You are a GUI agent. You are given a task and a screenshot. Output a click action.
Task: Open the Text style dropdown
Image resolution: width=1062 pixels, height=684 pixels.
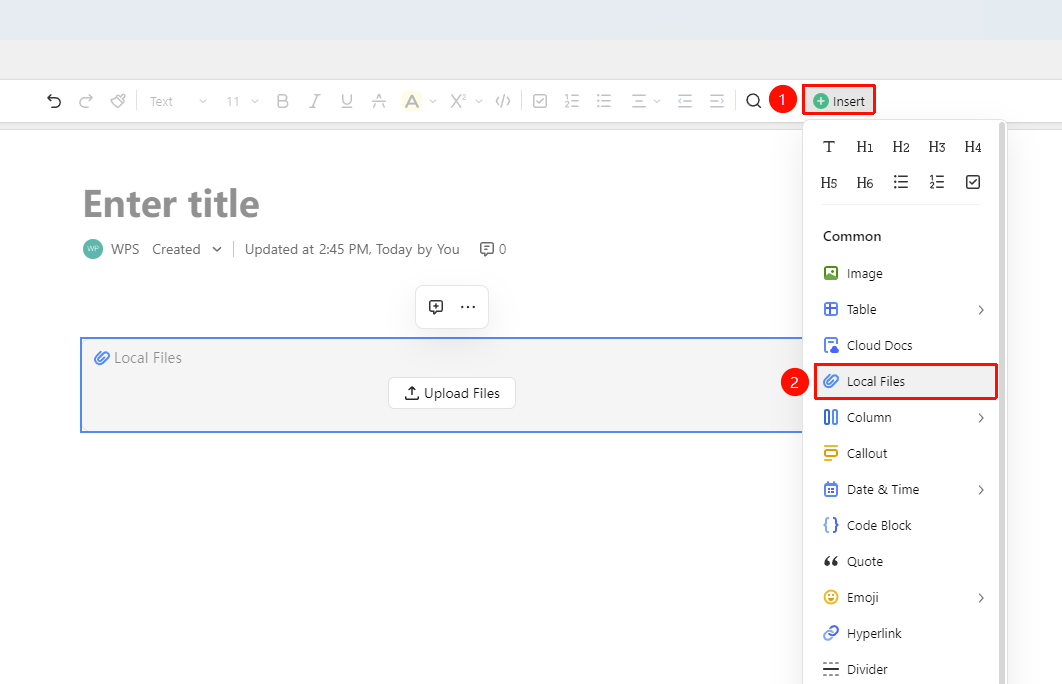coord(177,102)
